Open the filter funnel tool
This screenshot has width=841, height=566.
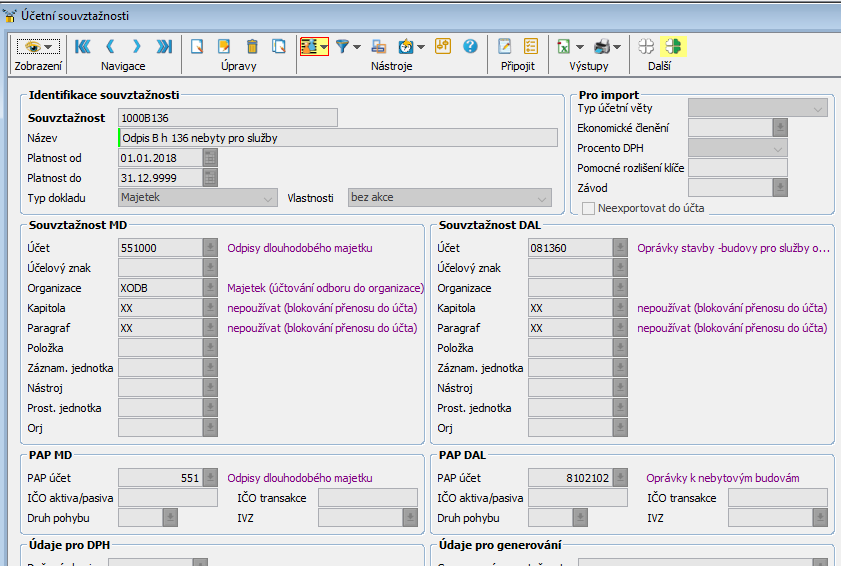tap(343, 46)
